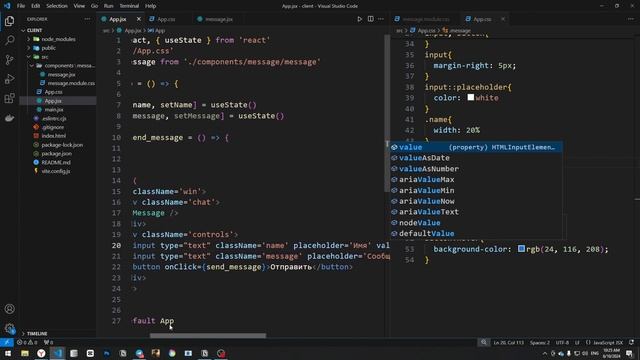Close the right-side App.css tab
The height and width of the screenshot is (360, 640).
pos(503,19)
